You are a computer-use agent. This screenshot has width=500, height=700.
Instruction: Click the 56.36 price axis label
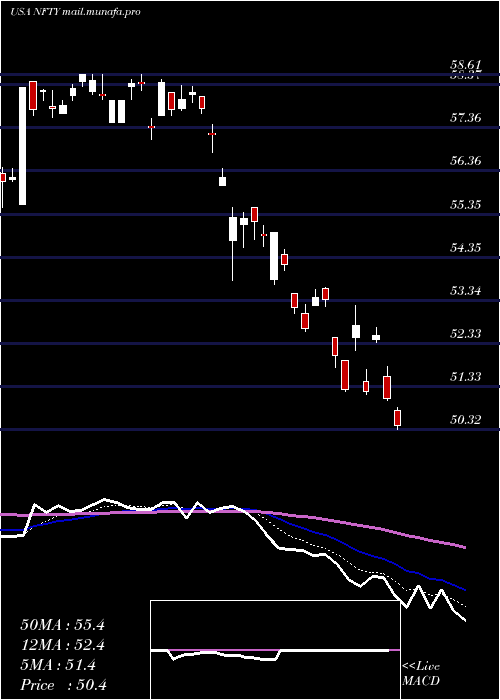click(x=465, y=161)
